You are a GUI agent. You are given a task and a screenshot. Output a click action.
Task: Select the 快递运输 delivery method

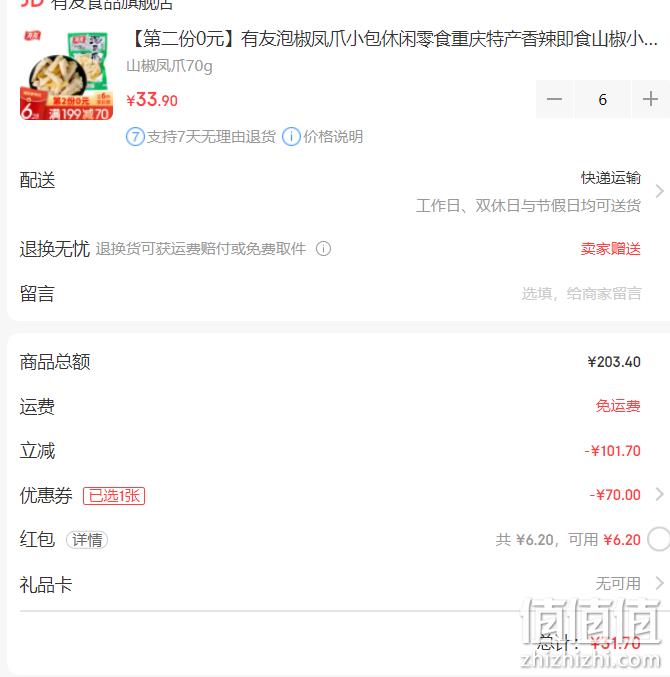(x=611, y=177)
